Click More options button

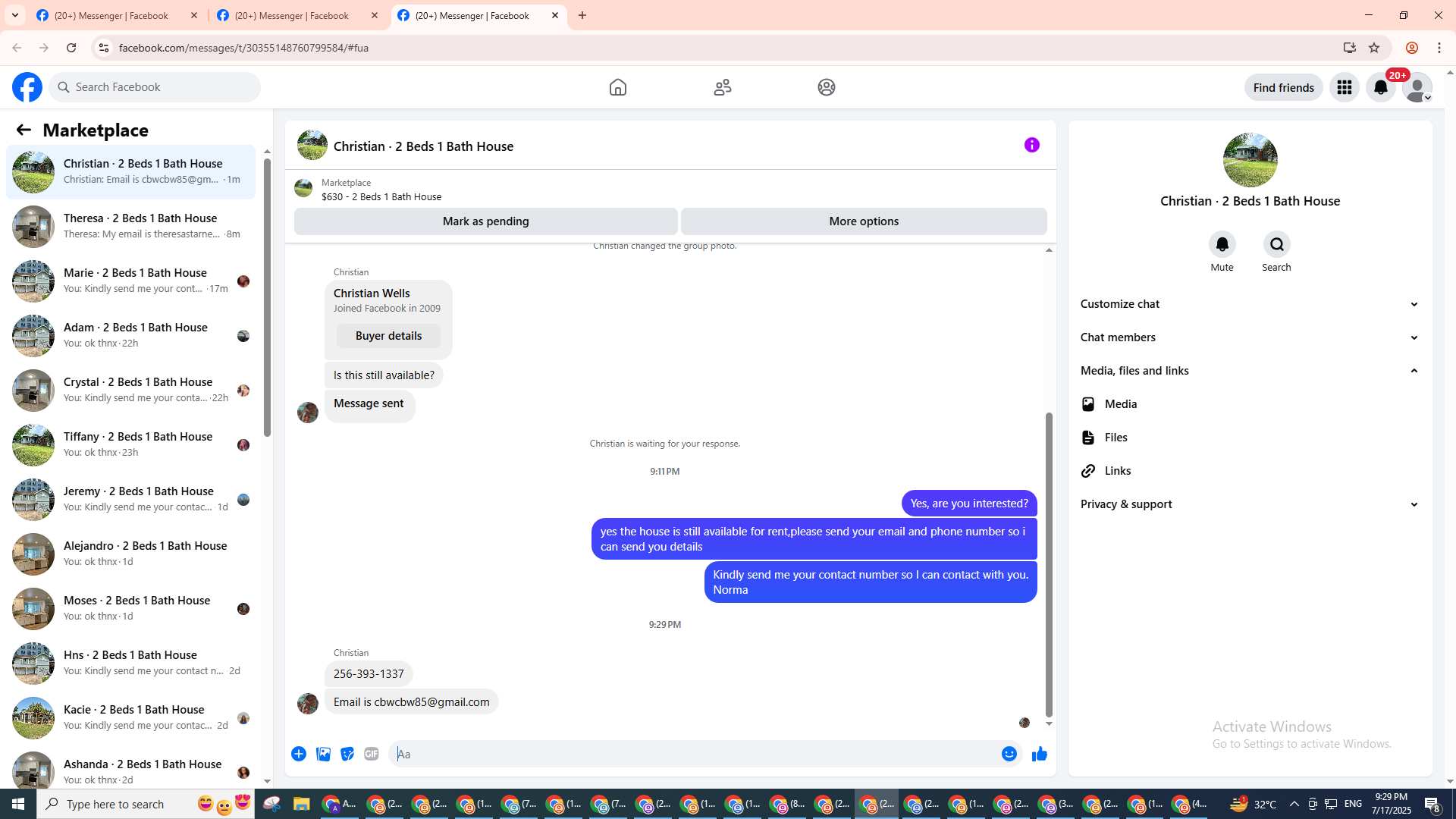pos(864,221)
